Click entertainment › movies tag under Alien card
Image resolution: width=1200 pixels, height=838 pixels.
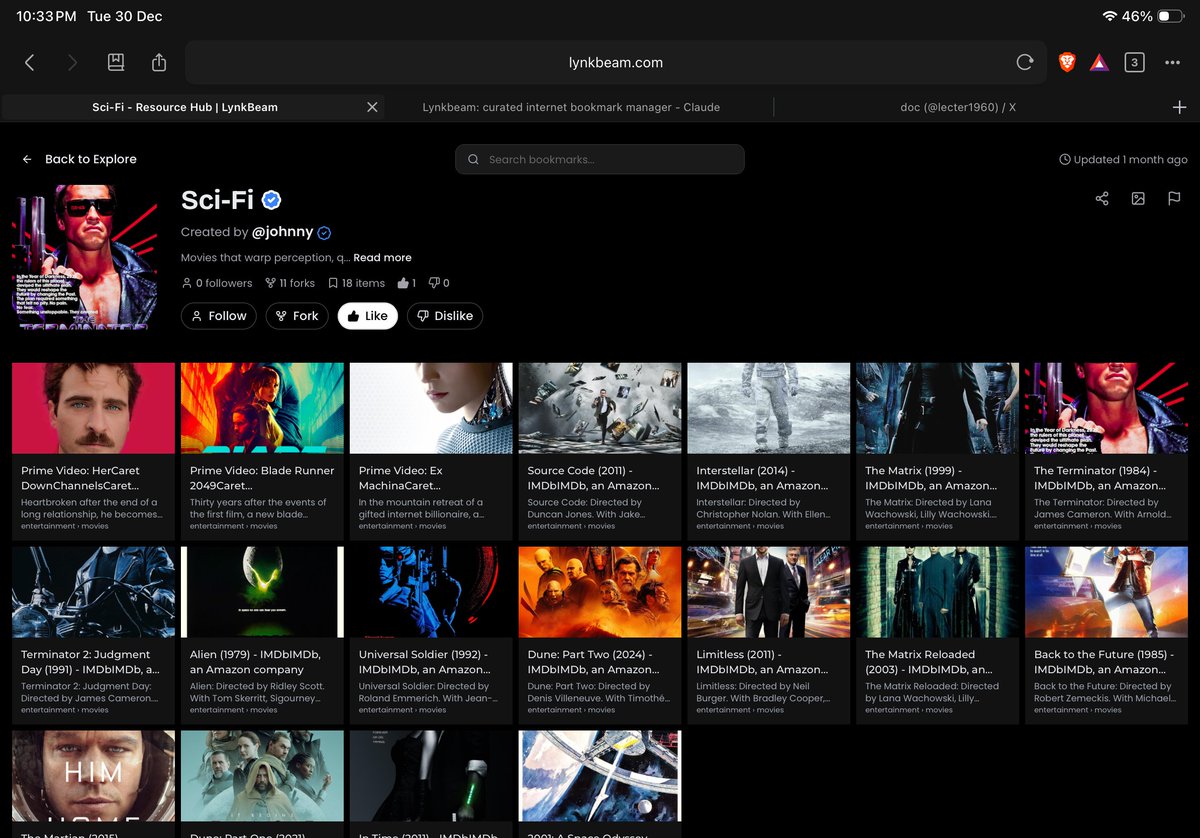234,710
